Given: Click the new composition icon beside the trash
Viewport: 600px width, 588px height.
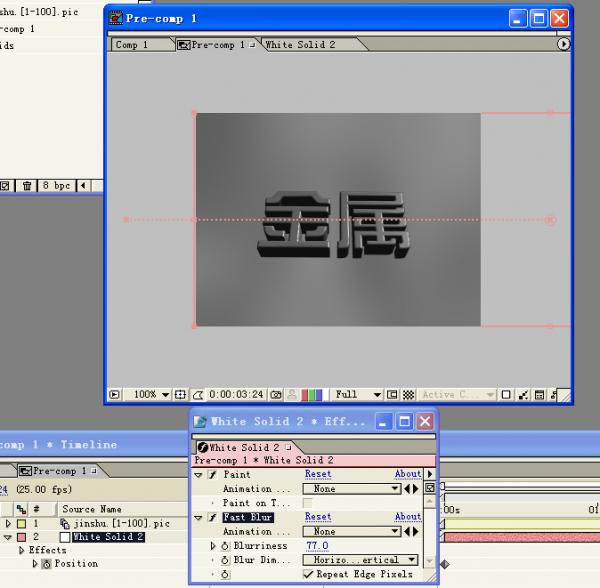Looking at the screenshot, I should pyautogui.click(x=5, y=186).
